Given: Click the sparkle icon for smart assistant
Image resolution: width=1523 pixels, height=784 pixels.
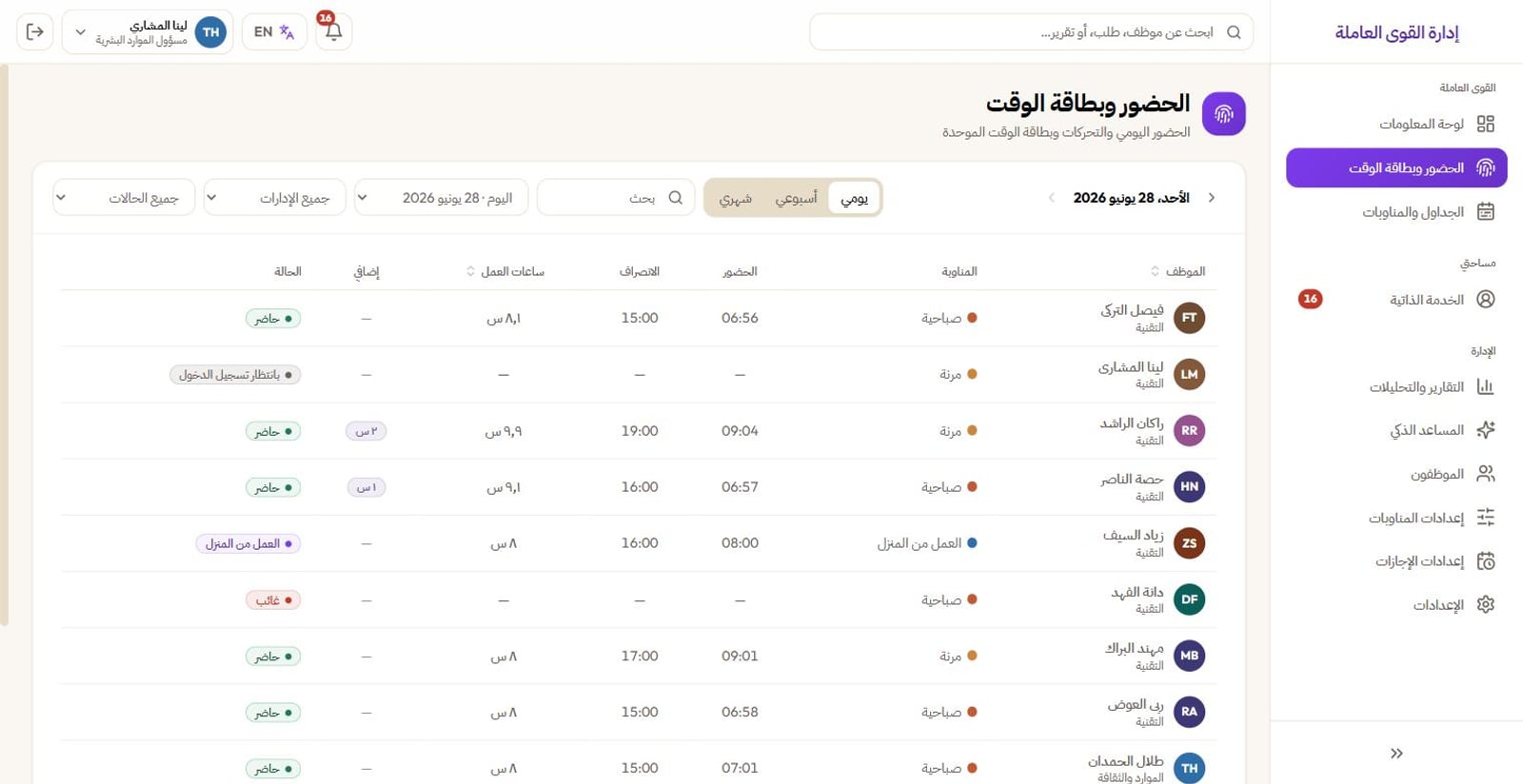Looking at the screenshot, I should pos(1485,430).
